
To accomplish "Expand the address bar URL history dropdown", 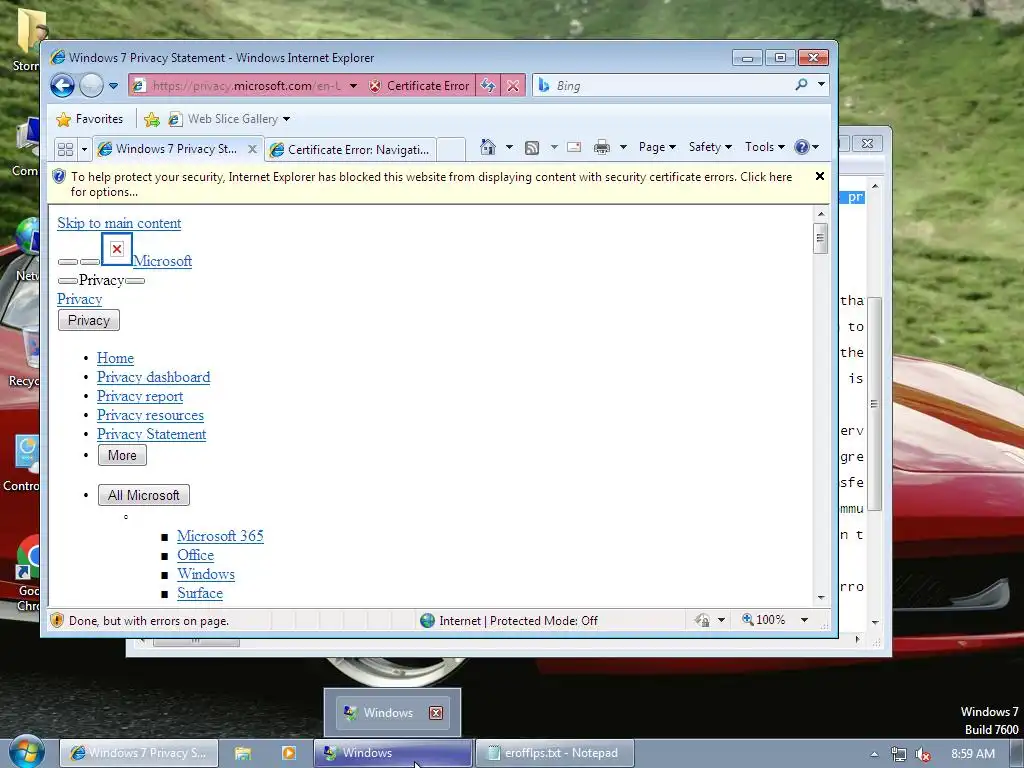I will (353, 86).
